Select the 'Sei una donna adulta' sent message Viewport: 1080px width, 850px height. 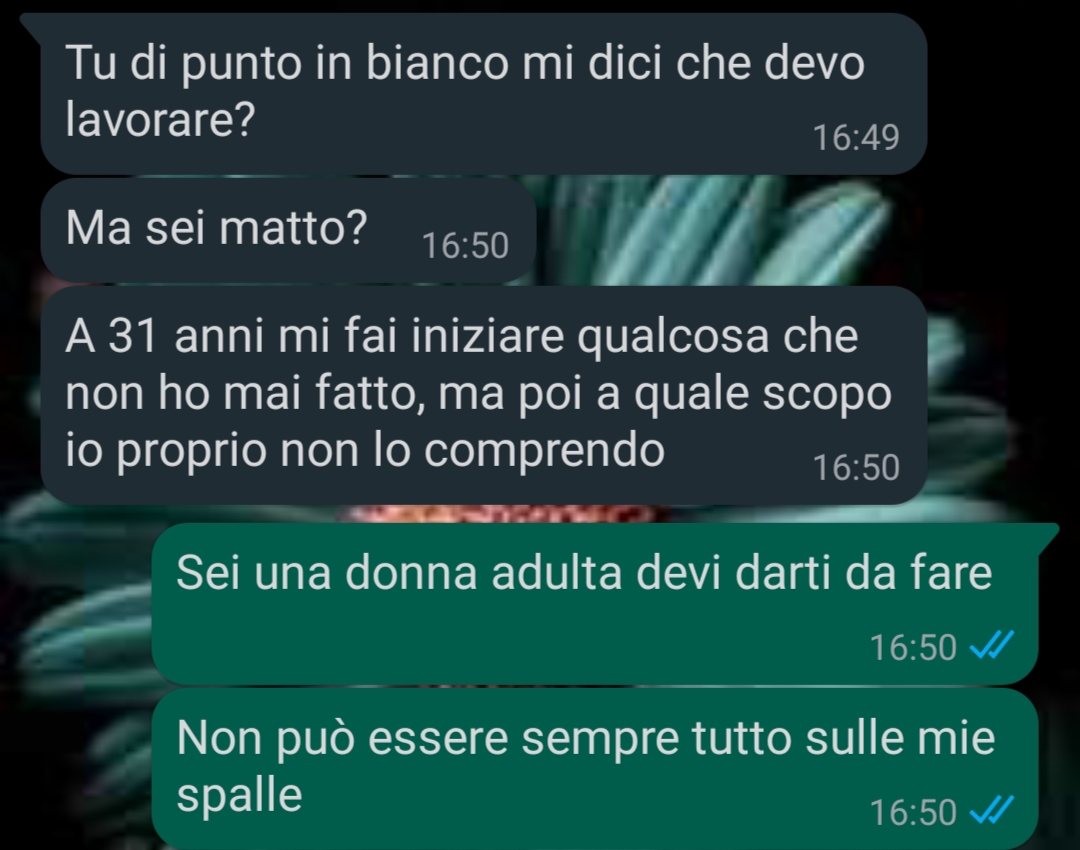click(594, 603)
